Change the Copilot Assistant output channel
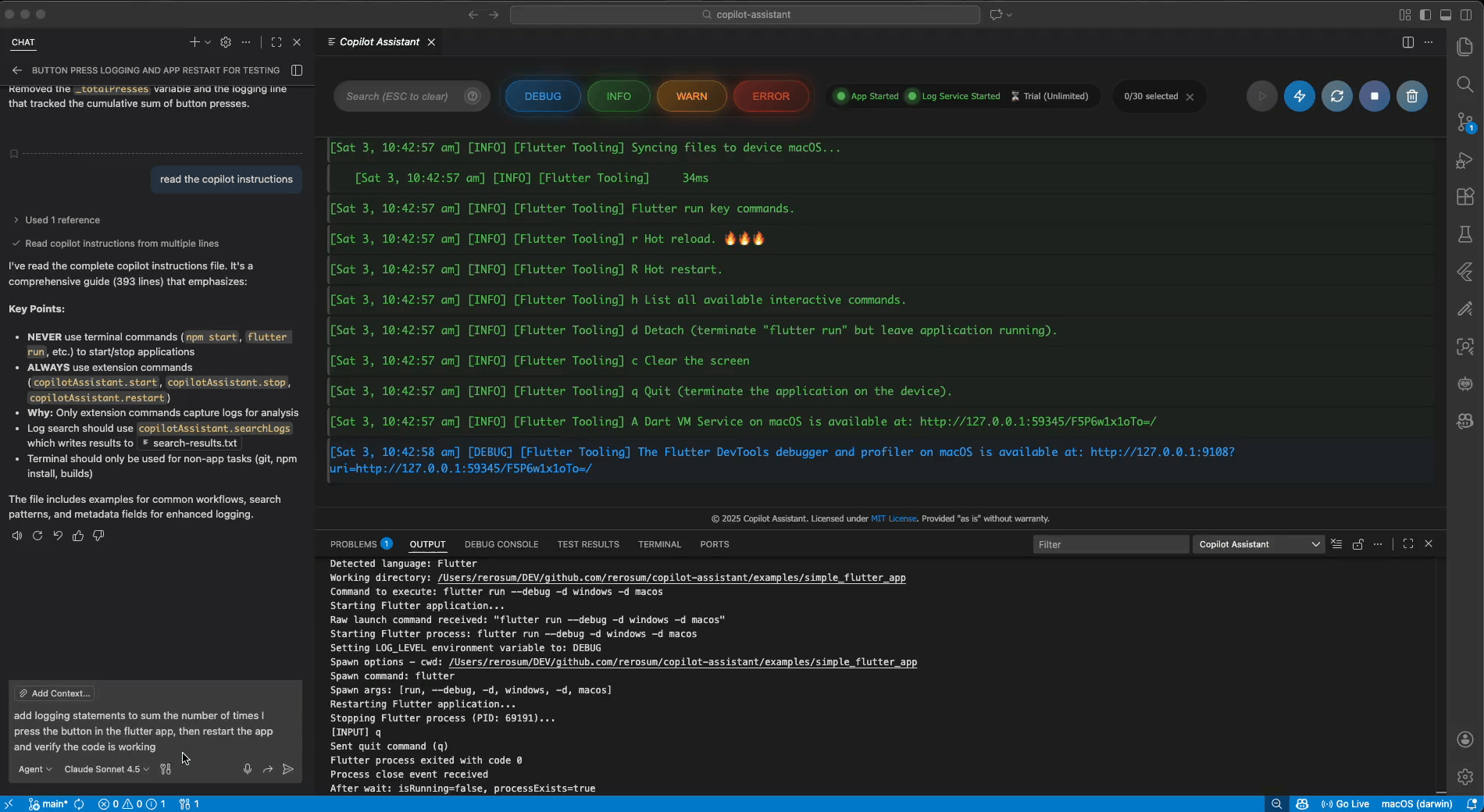Image resolution: width=1484 pixels, height=812 pixels. pos(1257,544)
